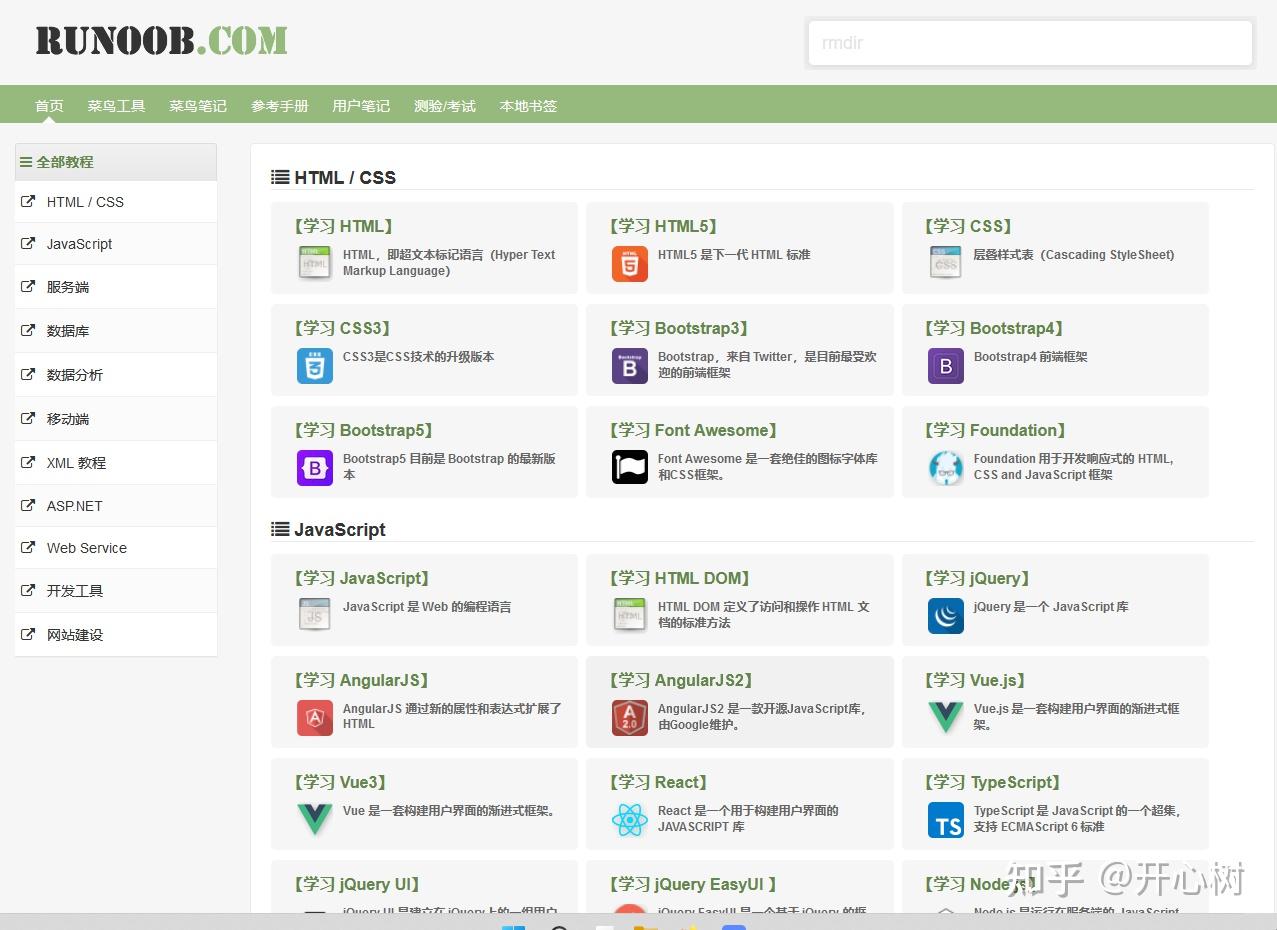Click description 'HTML5 是下一代 HTML 标准'

[x=734, y=254]
